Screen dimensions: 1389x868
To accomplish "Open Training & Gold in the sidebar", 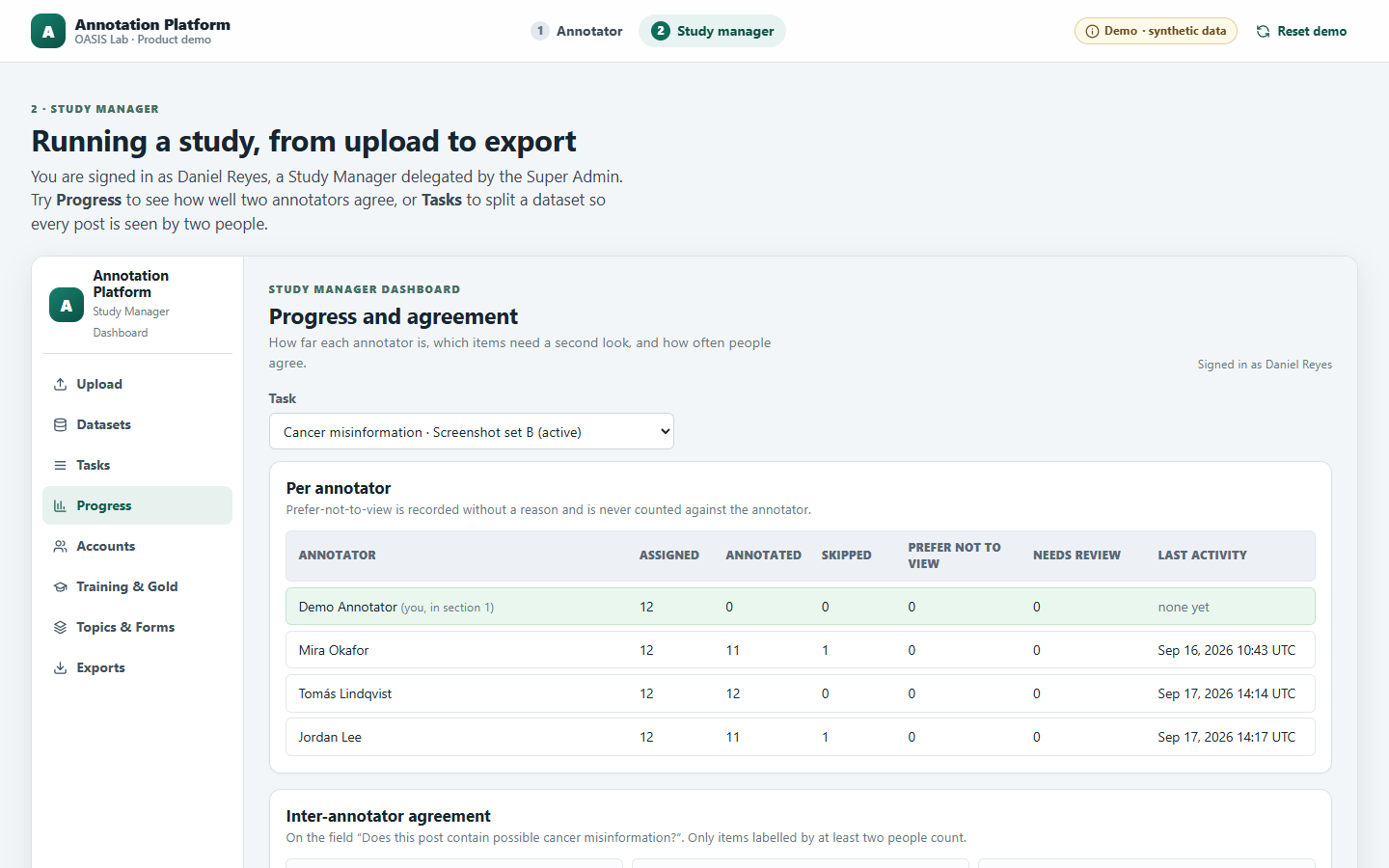I will click(x=137, y=586).
